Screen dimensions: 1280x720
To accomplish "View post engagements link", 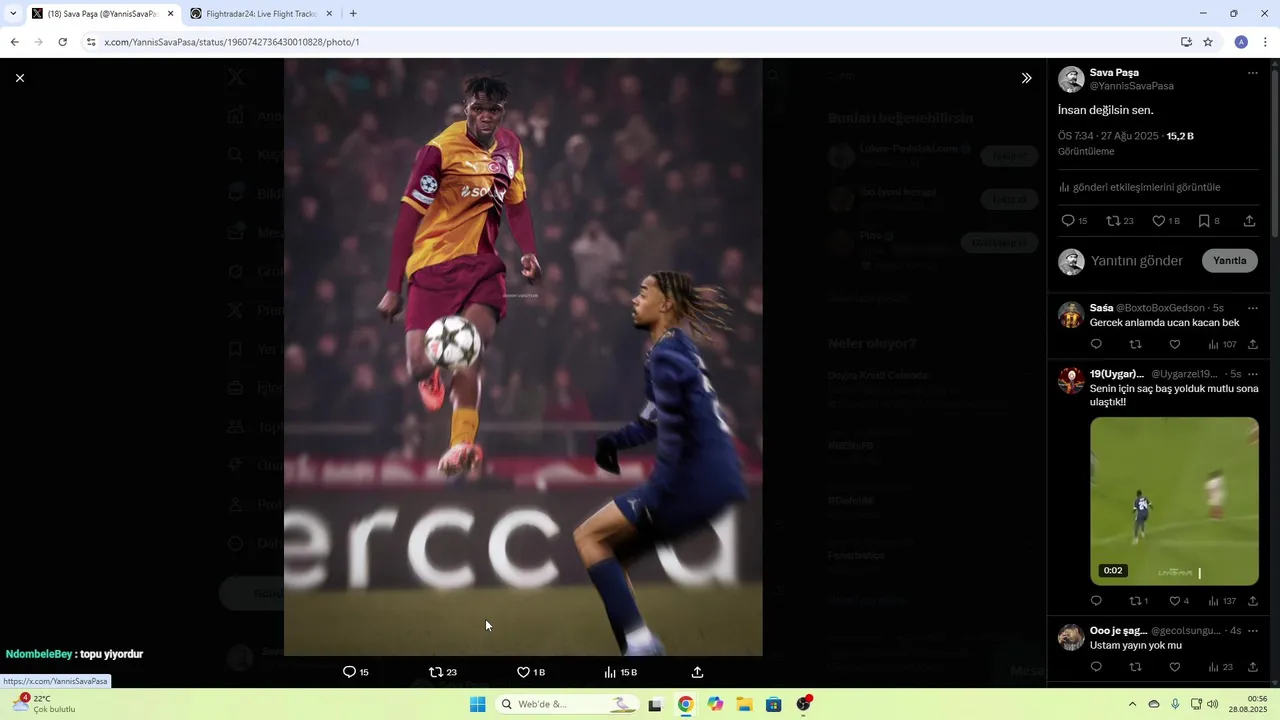I will (1139, 187).
